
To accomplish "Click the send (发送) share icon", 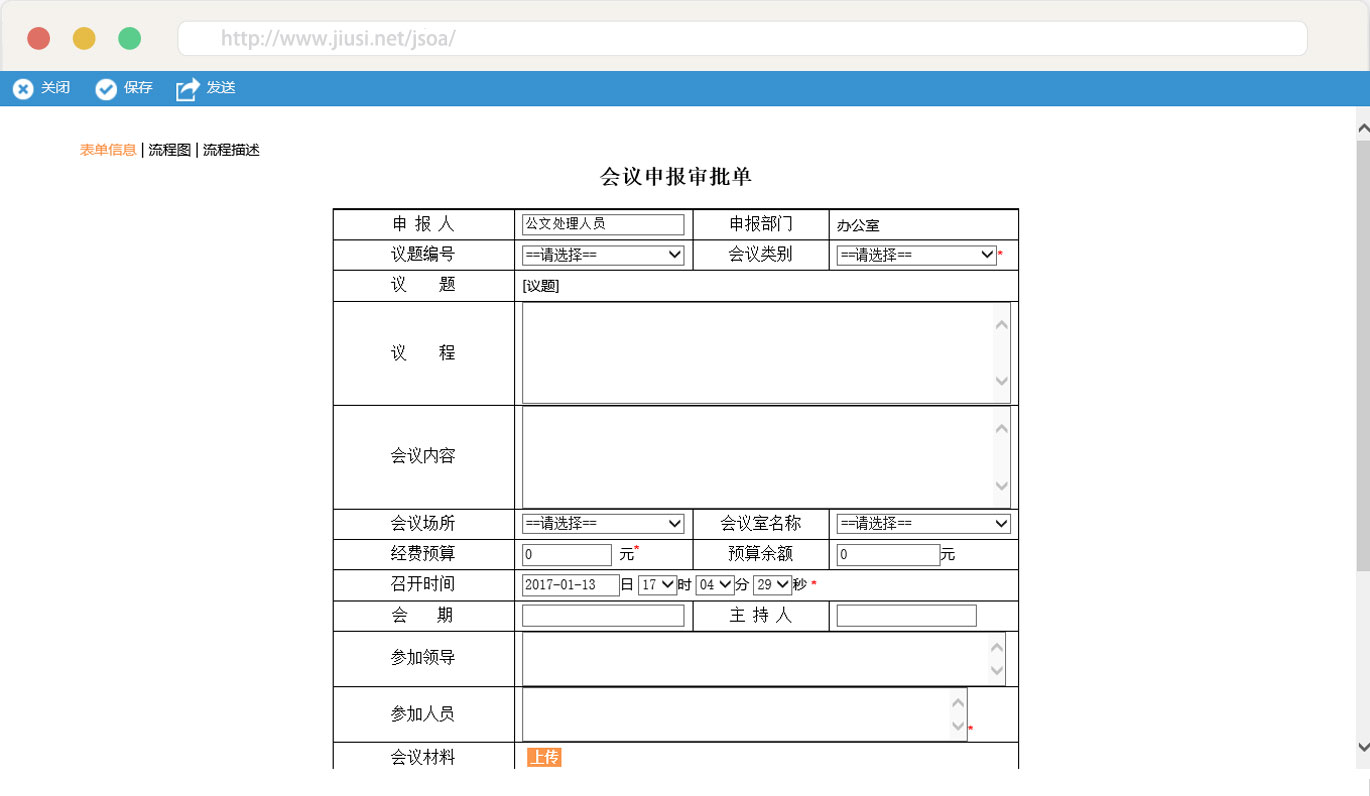I will point(188,89).
